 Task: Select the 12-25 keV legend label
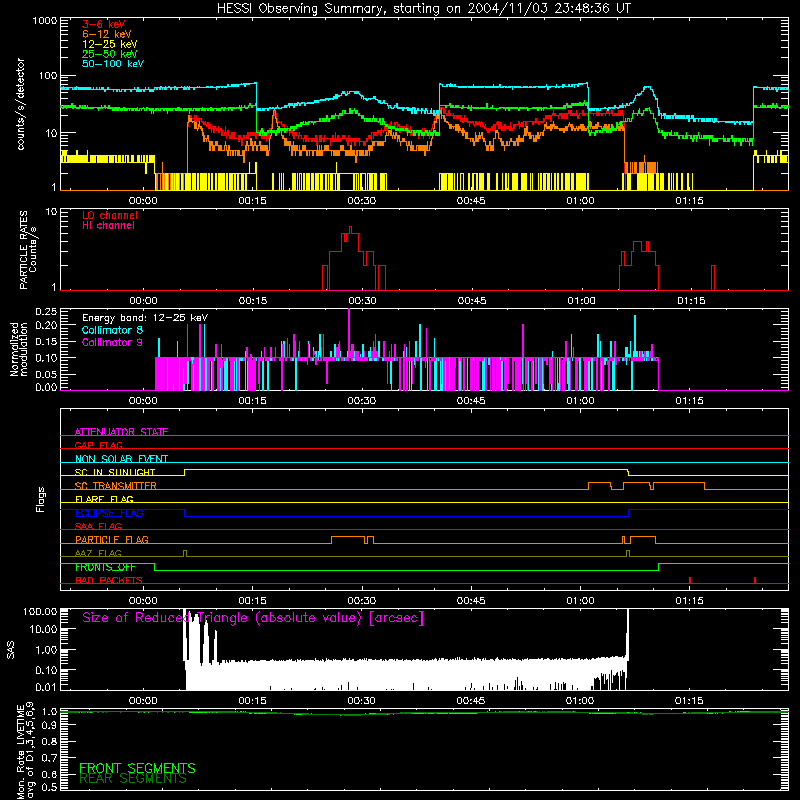pyautogui.click(x=110, y=44)
